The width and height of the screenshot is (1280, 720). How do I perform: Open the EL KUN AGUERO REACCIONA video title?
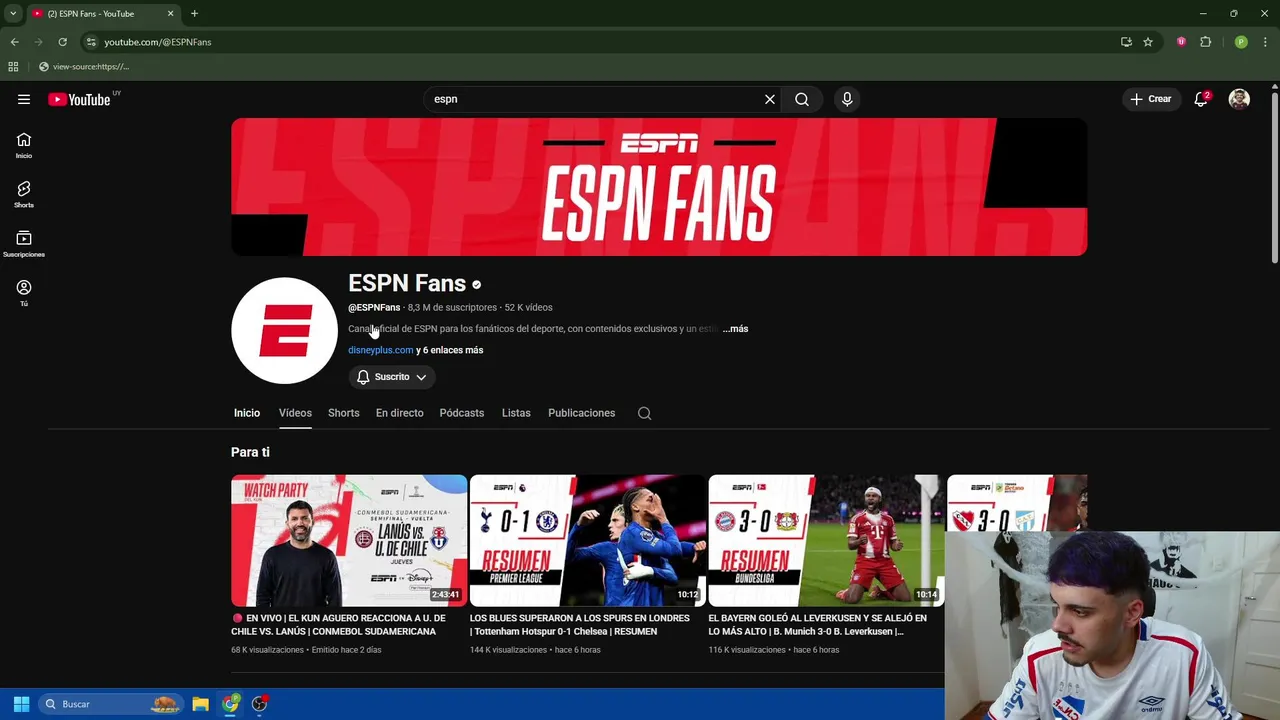(x=339, y=625)
